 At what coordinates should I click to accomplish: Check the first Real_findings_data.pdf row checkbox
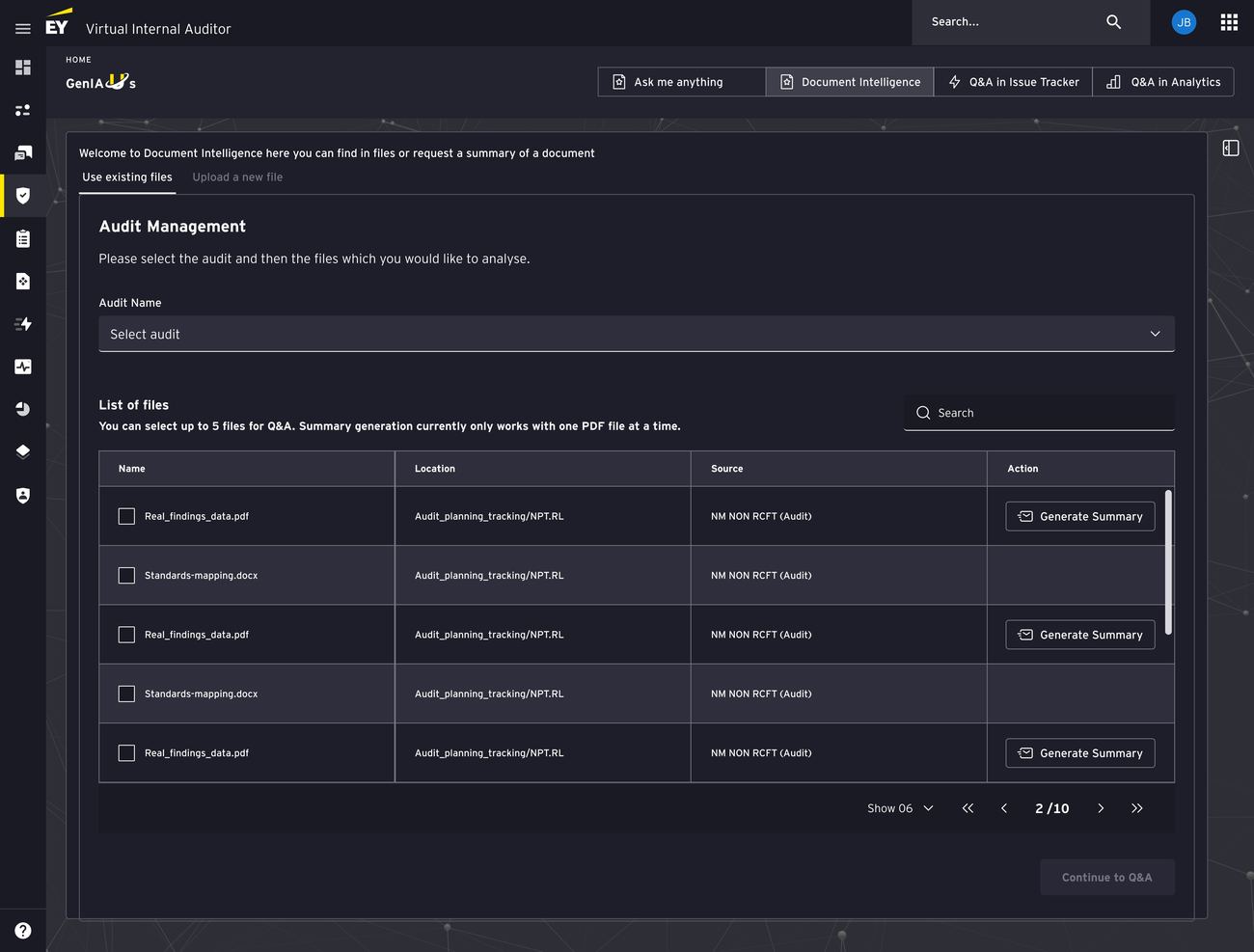coord(126,516)
